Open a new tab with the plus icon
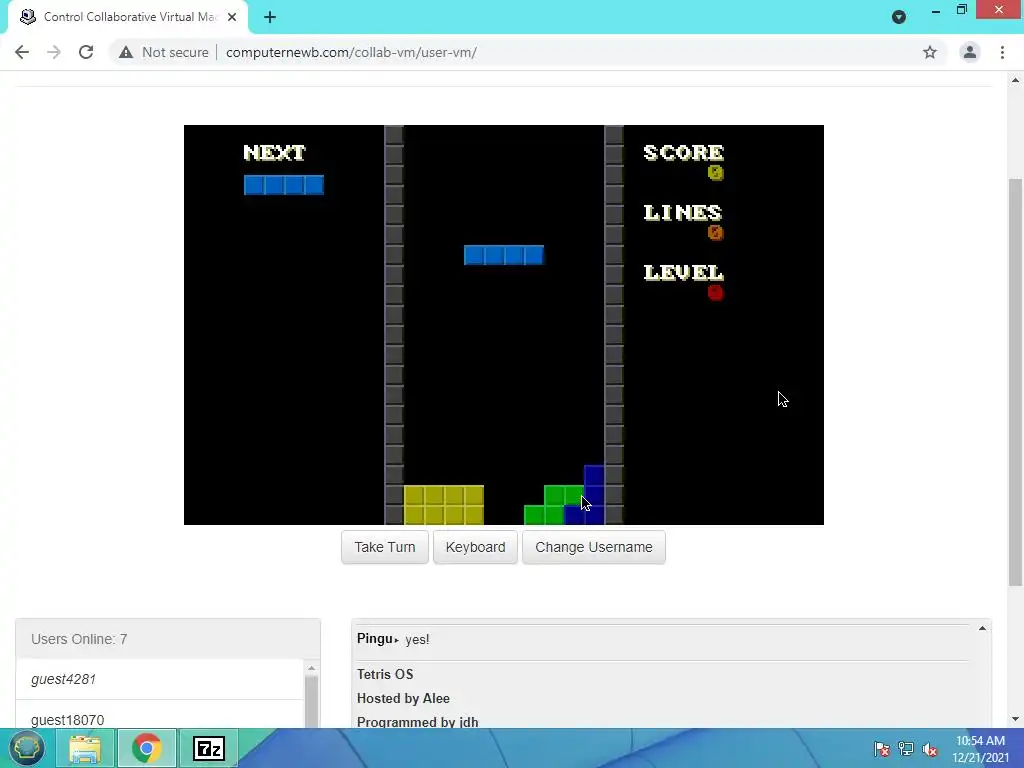This screenshot has width=1024, height=768. pos(270,17)
